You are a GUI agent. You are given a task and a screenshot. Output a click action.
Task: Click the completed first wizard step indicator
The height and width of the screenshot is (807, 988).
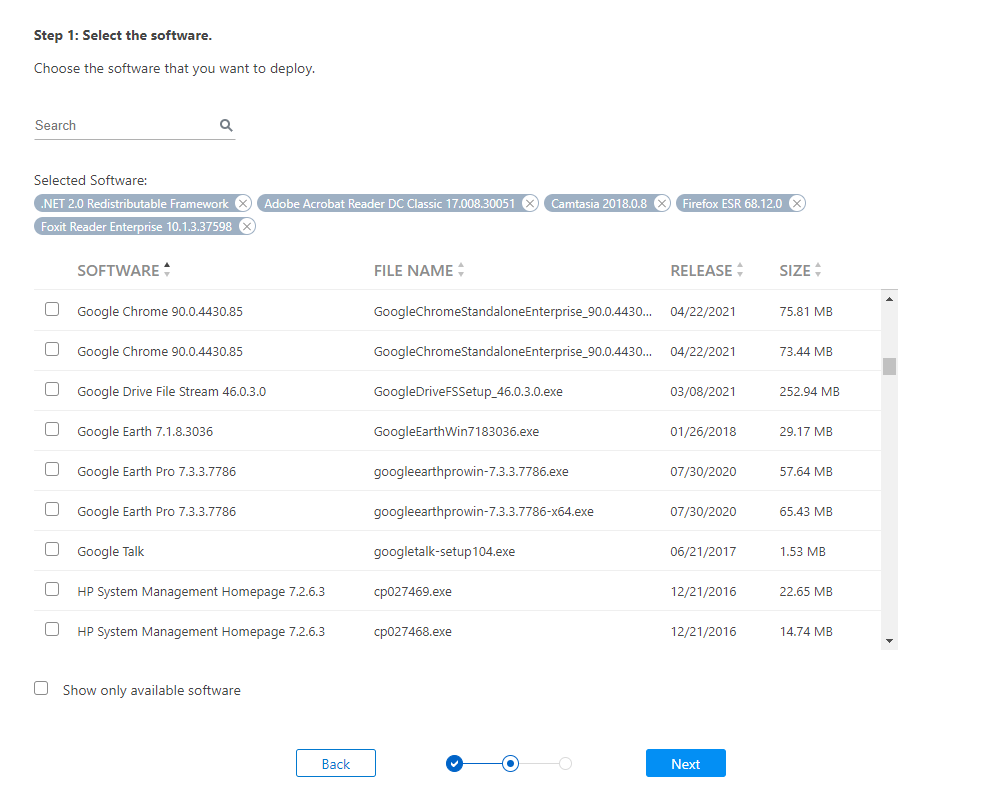pyautogui.click(x=455, y=763)
